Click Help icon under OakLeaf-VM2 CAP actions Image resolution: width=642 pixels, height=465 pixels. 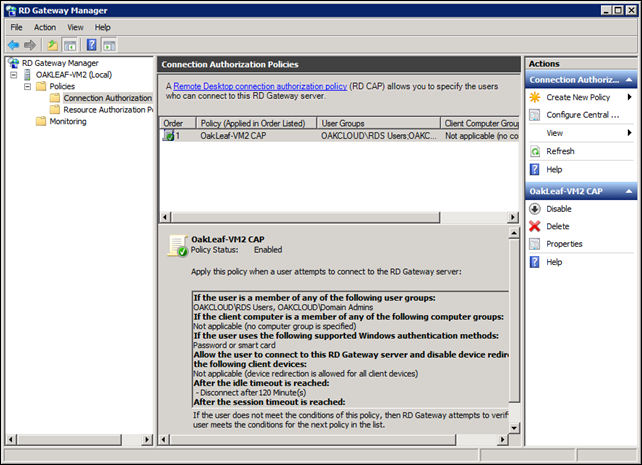tap(534, 262)
